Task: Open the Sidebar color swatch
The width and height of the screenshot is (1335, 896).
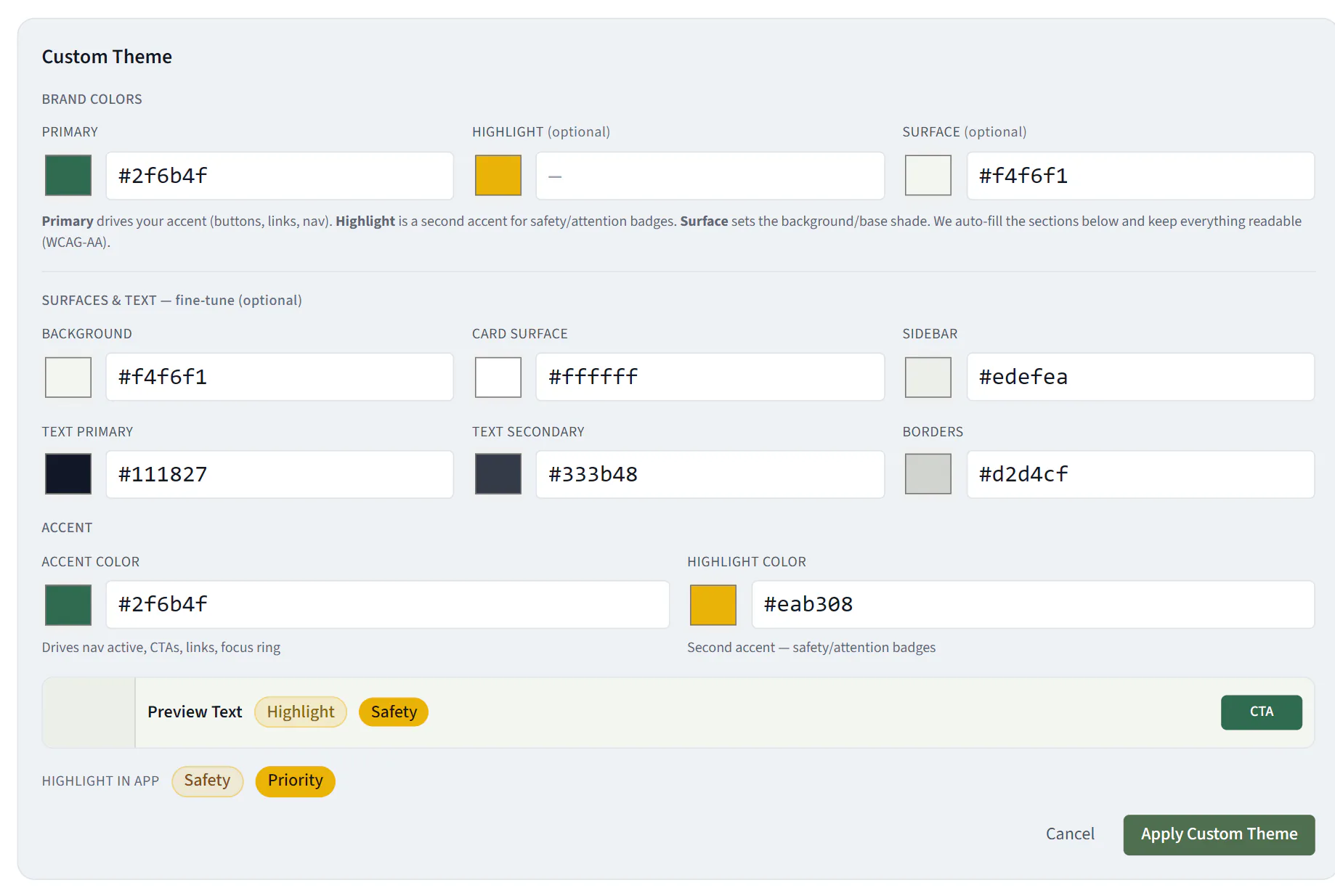Action: (x=928, y=377)
